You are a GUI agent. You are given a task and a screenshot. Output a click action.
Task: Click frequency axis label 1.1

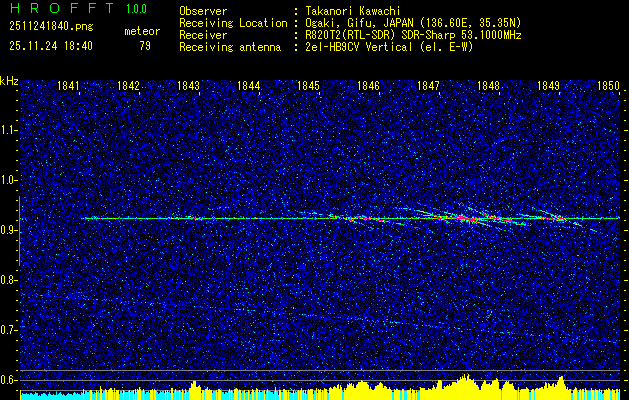tap(7, 130)
